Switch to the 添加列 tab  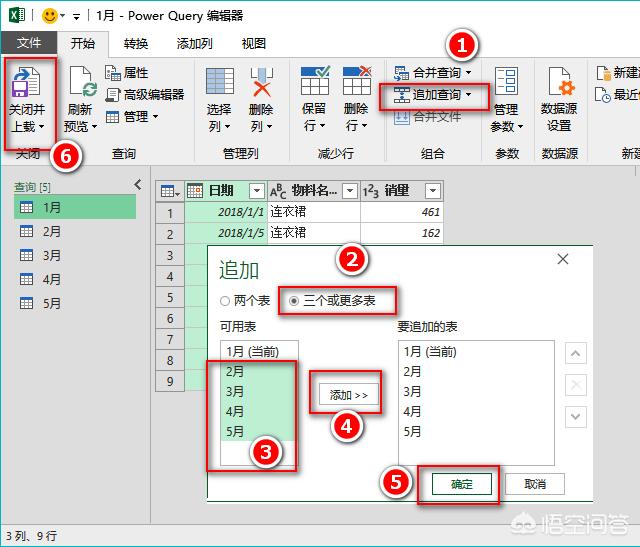pyautogui.click(x=194, y=43)
